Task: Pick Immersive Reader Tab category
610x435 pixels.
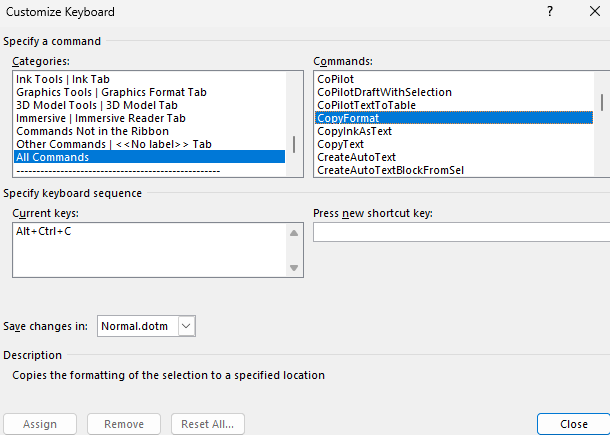Action: (100, 118)
